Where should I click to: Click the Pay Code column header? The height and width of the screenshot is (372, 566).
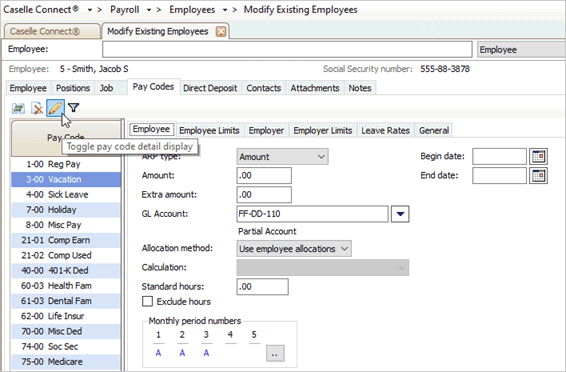point(66,138)
